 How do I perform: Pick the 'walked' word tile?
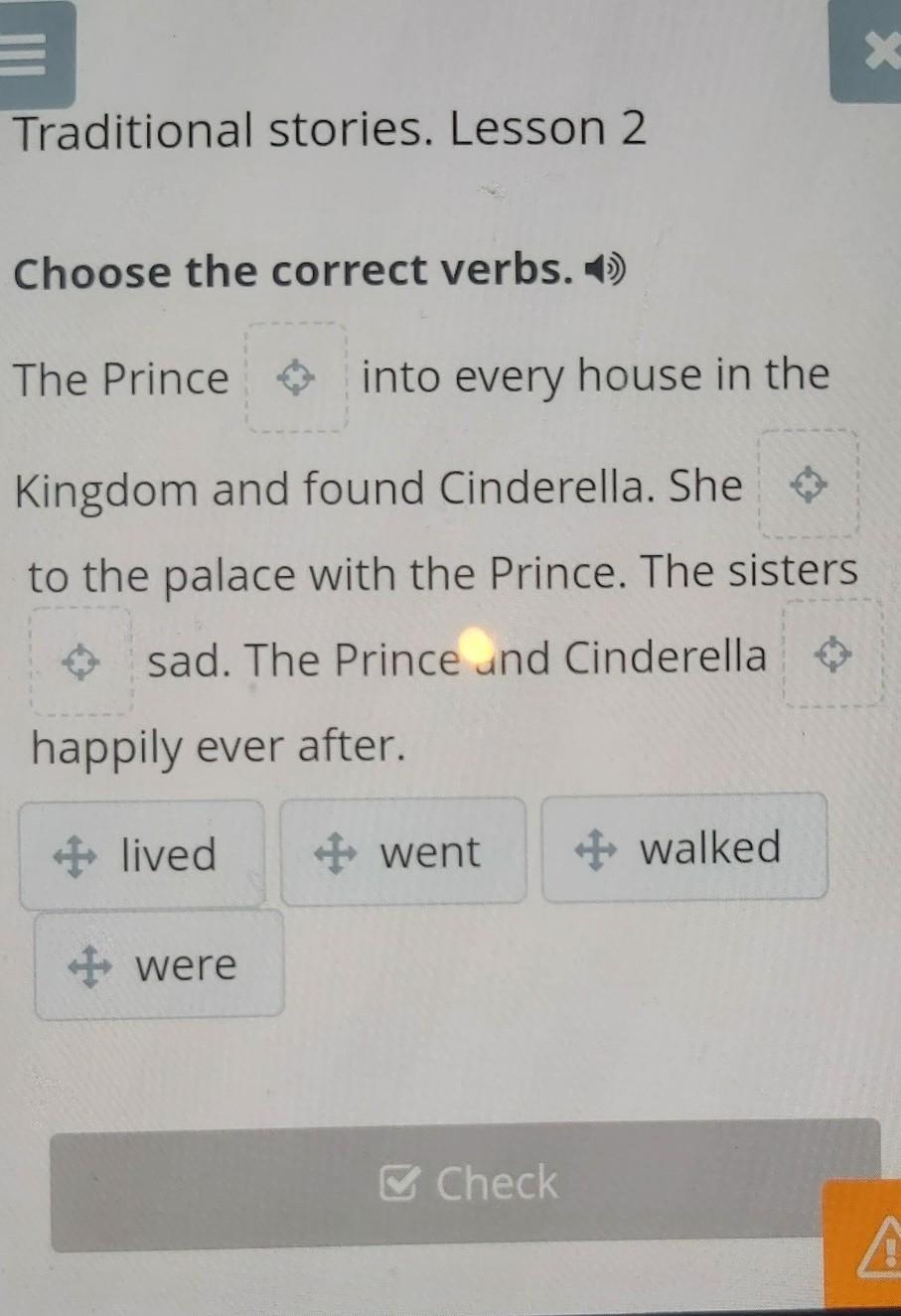(684, 847)
